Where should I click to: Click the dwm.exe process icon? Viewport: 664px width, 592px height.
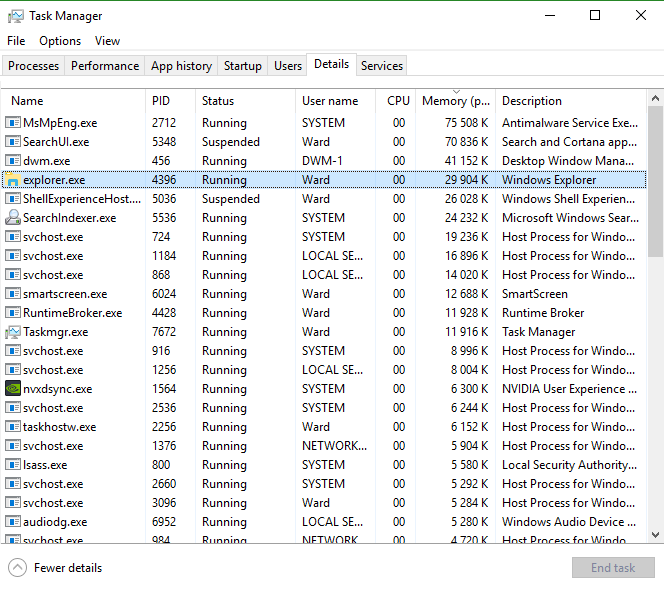[x=13, y=161]
